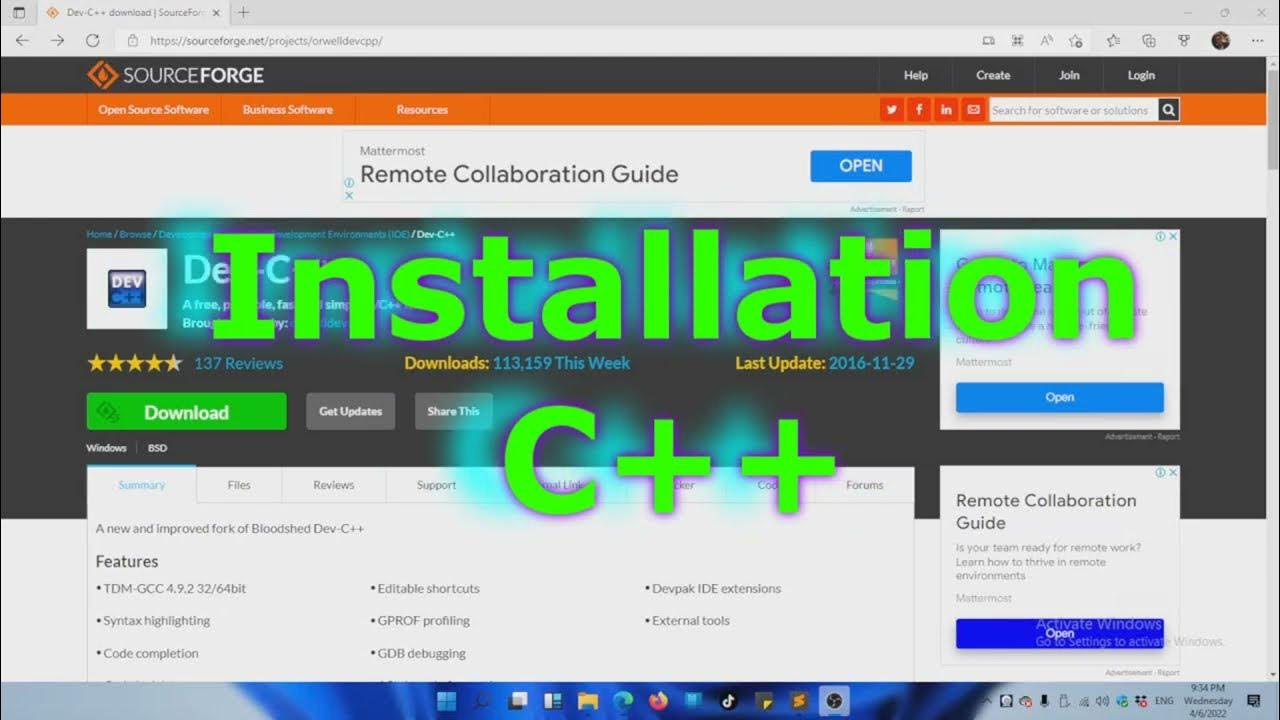Click the Open button in Mattermost sidebar ad
Screen dimensions: 1280x720
(1060, 397)
